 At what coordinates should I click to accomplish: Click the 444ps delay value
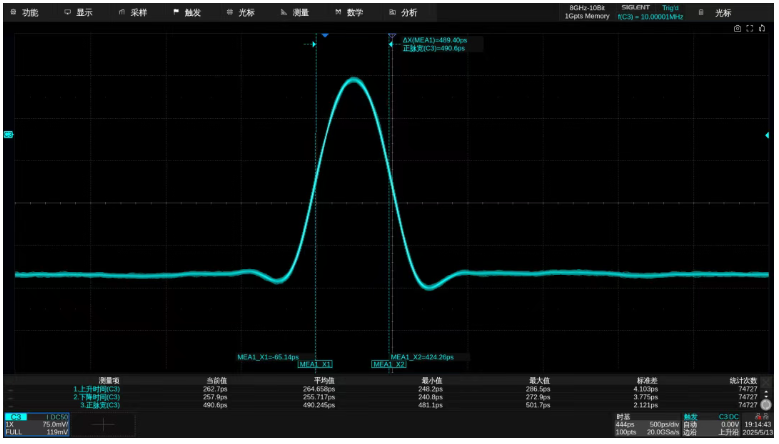click(x=625, y=425)
